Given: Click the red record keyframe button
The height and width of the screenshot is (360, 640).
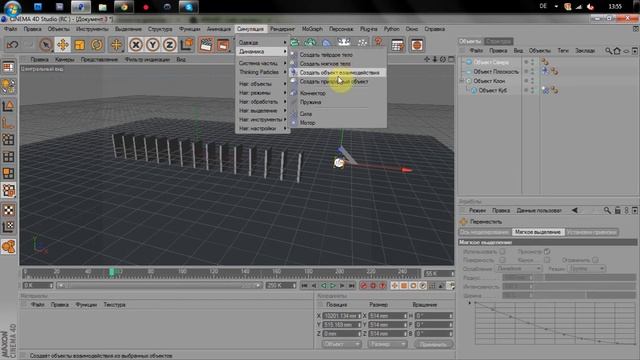Looking at the screenshot, I should click(x=364, y=286).
